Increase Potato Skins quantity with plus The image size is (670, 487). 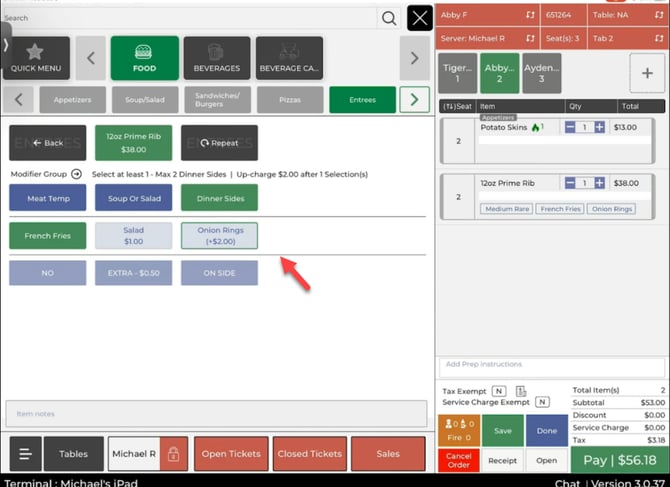pyautogui.click(x=599, y=127)
